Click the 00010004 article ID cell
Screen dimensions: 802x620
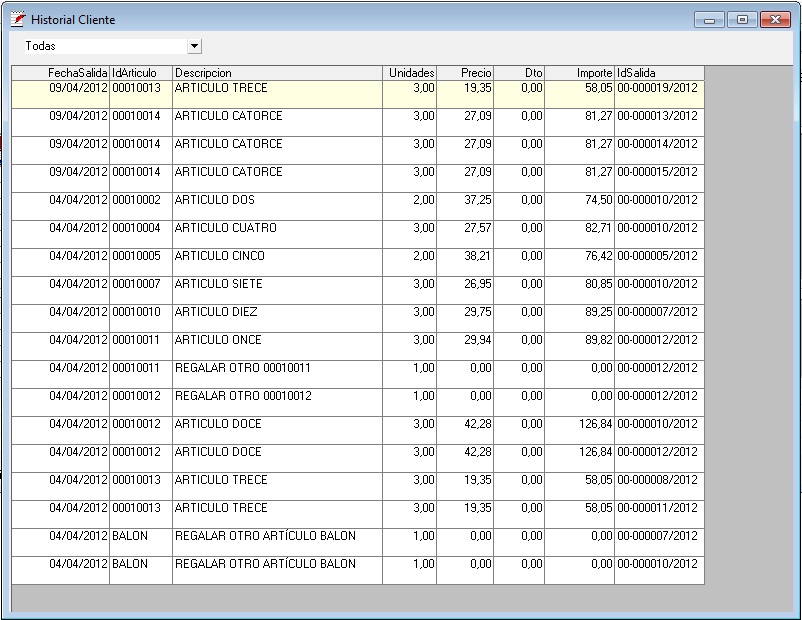pyautogui.click(x=141, y=234)
